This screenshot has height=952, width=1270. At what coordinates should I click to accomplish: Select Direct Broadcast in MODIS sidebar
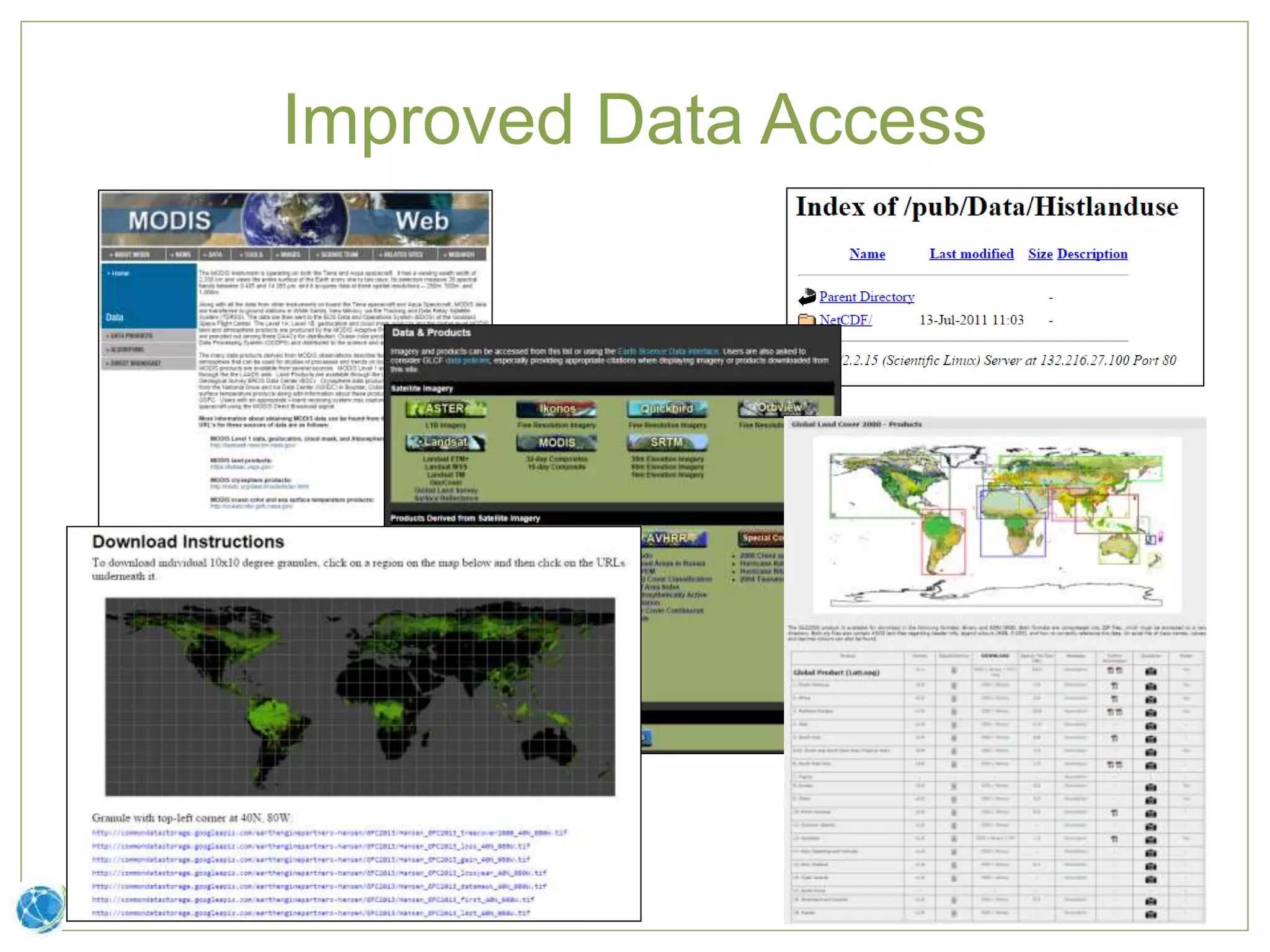149,363
